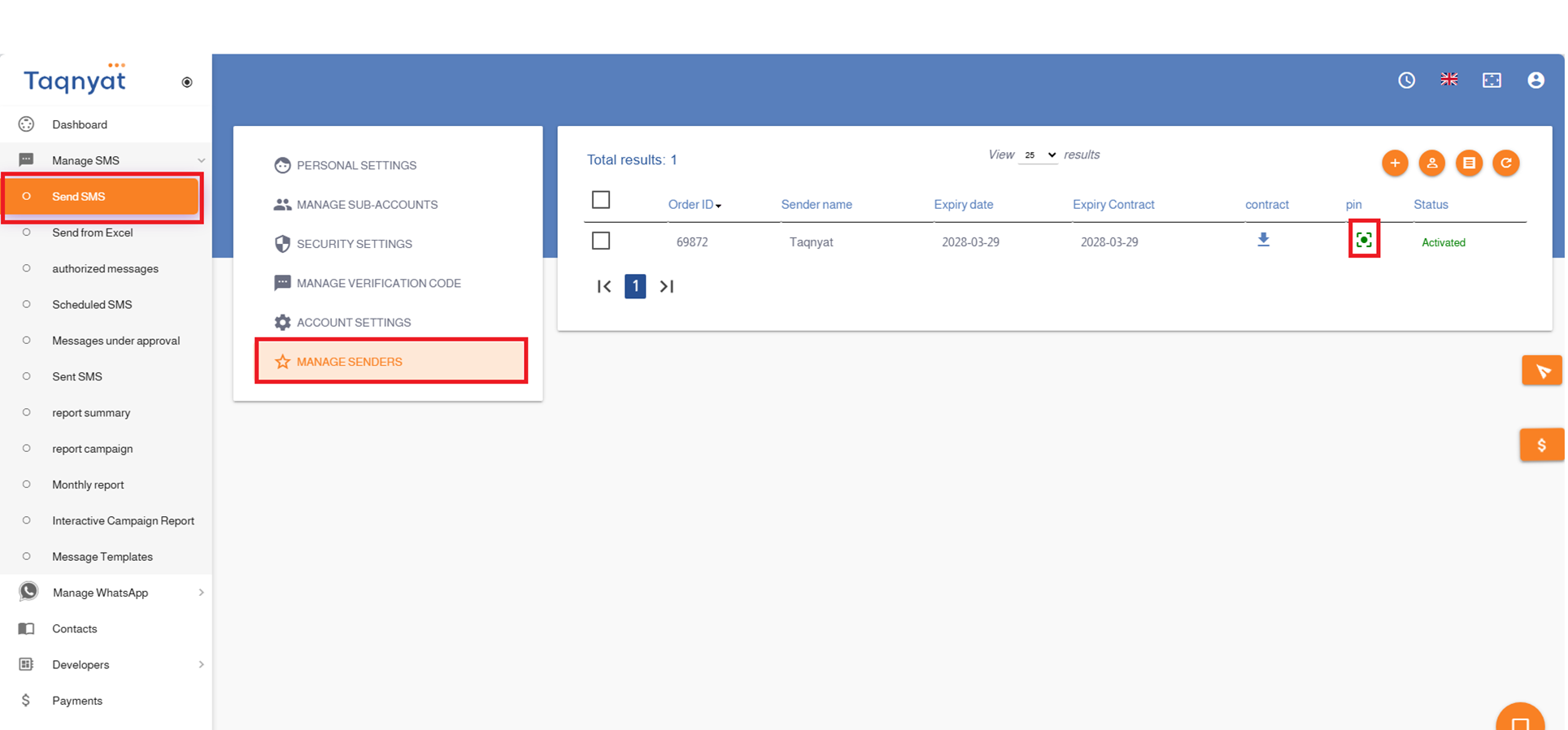Open the user account profile icon
Viewport: 1568px width, 730px height.
[1536, 80]
